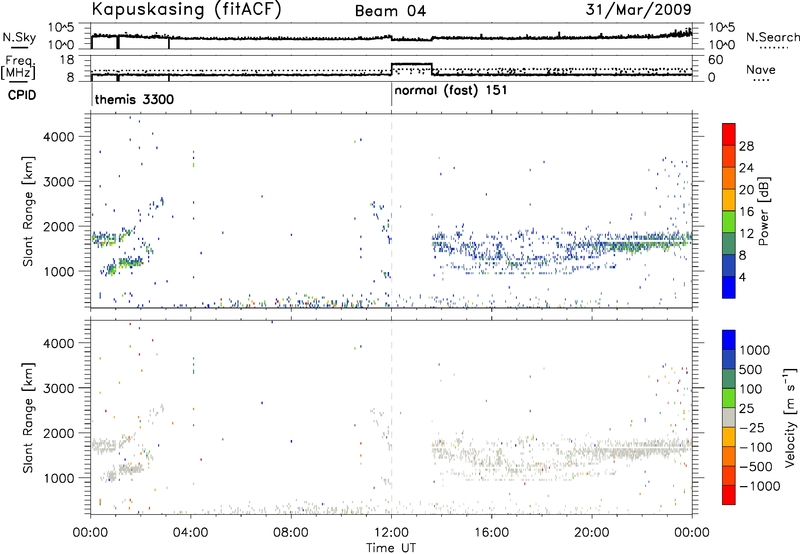
Task: Click the 'Beam 04' label
Action: pyautogui.click(x=390, y=11)
